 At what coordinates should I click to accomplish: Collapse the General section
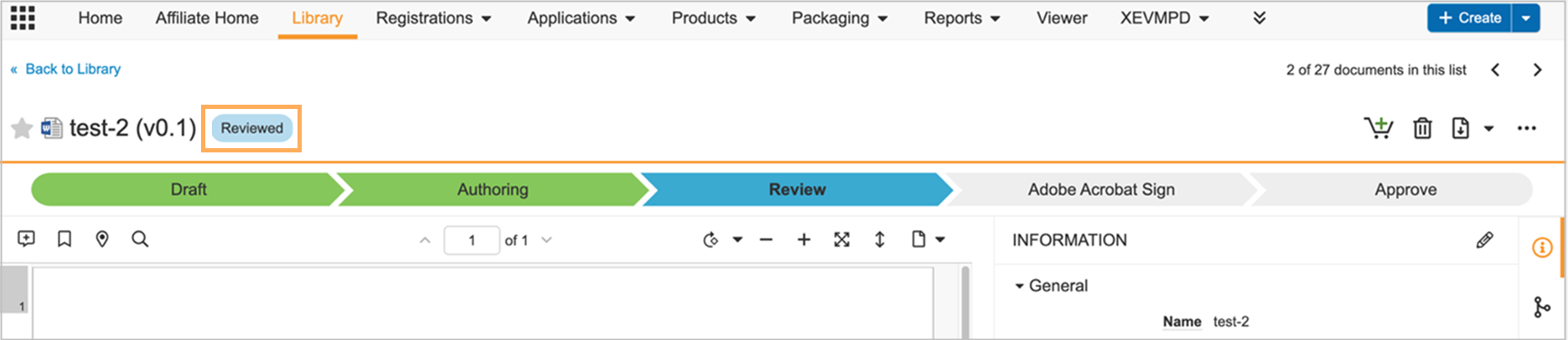[x=1019, y=286]
